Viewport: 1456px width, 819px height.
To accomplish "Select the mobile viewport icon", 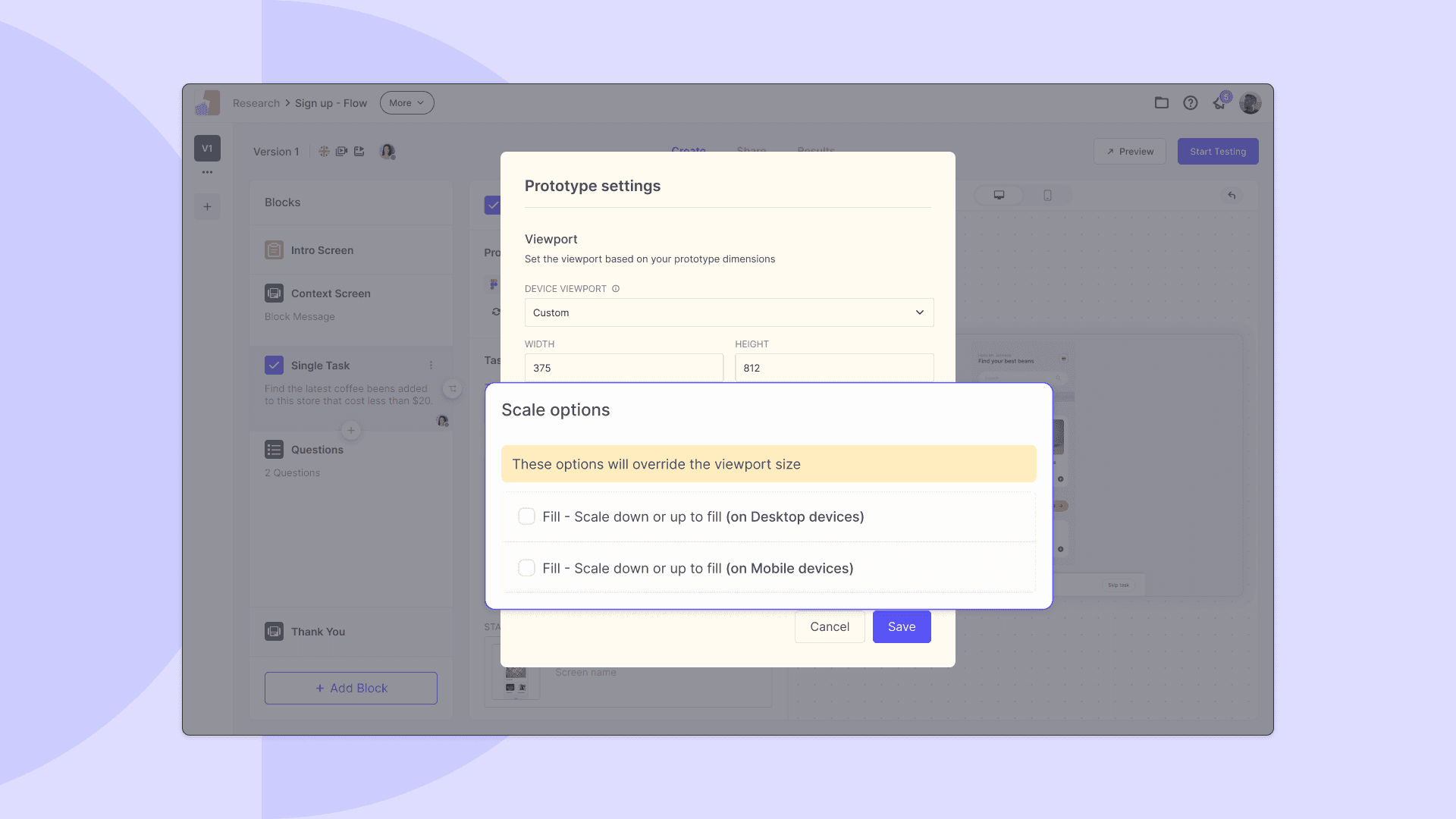I will [1048, 195].
